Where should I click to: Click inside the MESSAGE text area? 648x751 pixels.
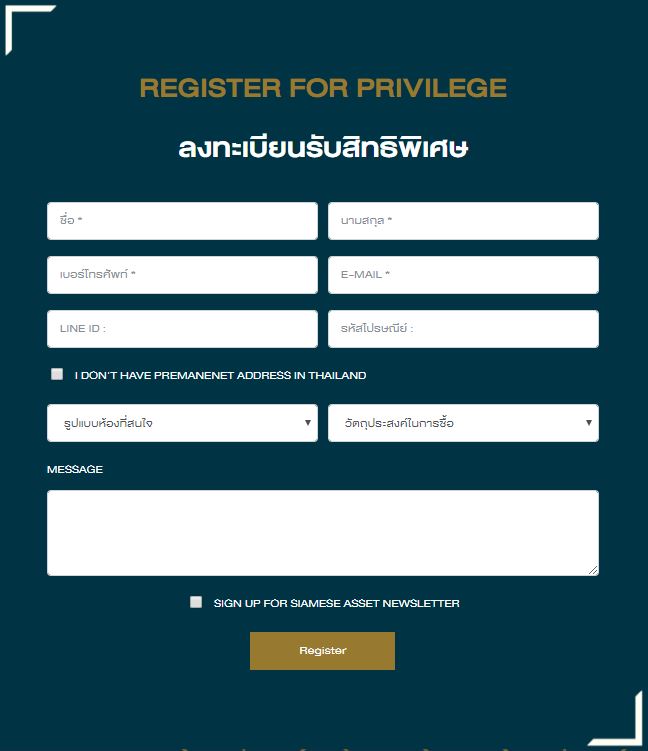322,532
